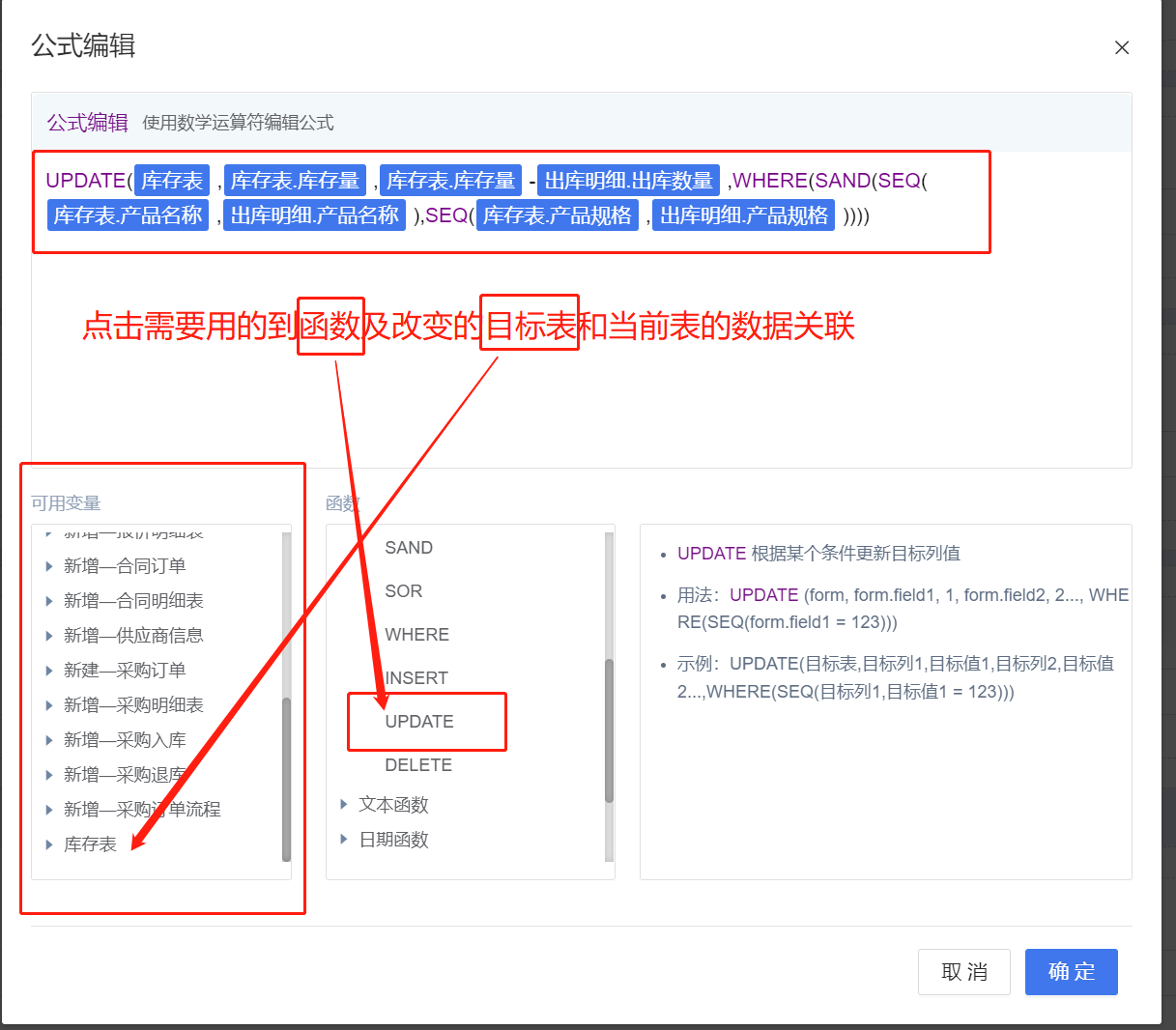This screenshot has width=1176, height=1030.
Task: Select the INSERT function
Action: click(x=416, y=678)
